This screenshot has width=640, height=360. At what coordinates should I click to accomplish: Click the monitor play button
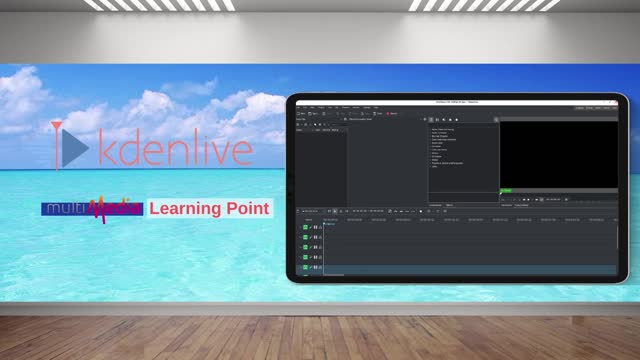528,200
